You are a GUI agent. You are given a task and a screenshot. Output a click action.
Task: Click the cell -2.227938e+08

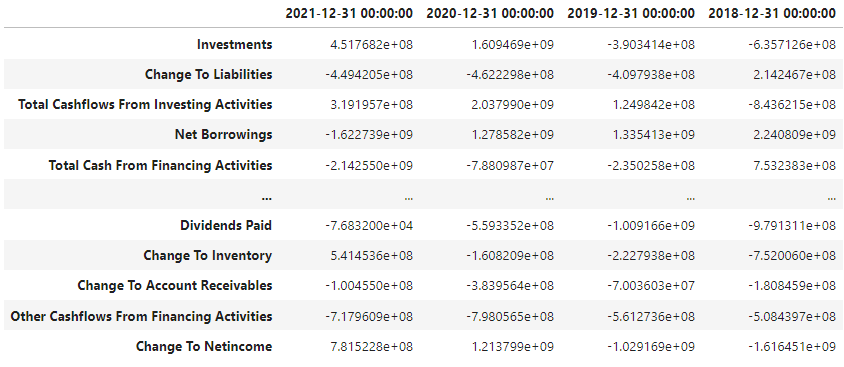coord(651,255)
